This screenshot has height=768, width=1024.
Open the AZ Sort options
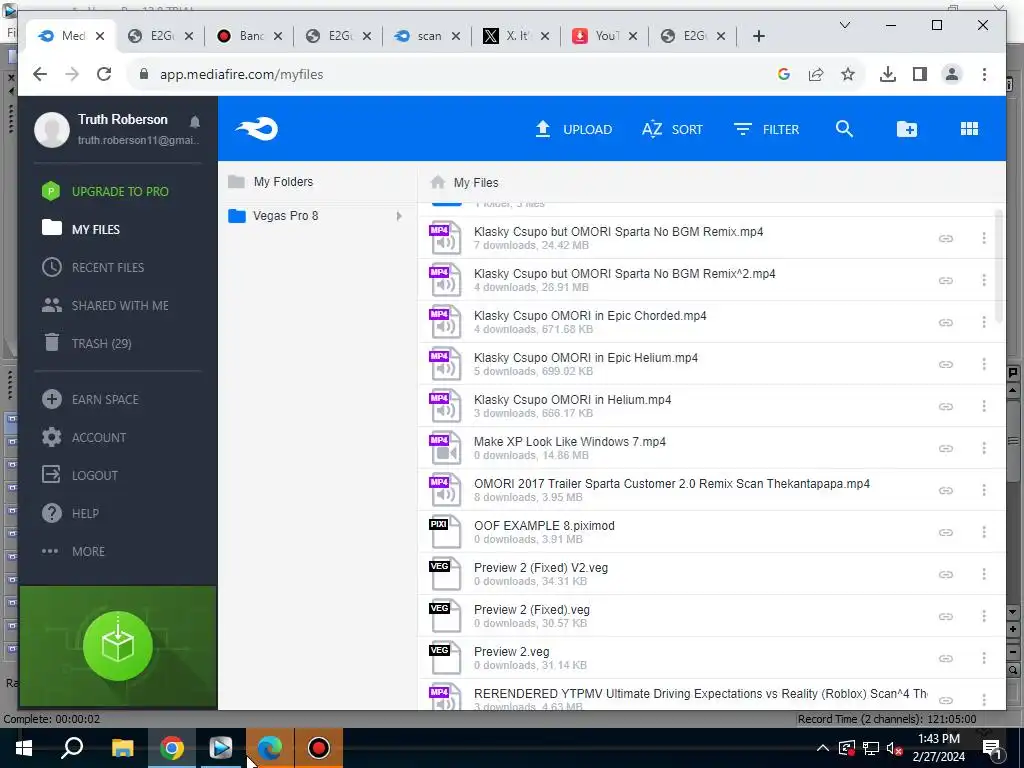click(672, 129)
